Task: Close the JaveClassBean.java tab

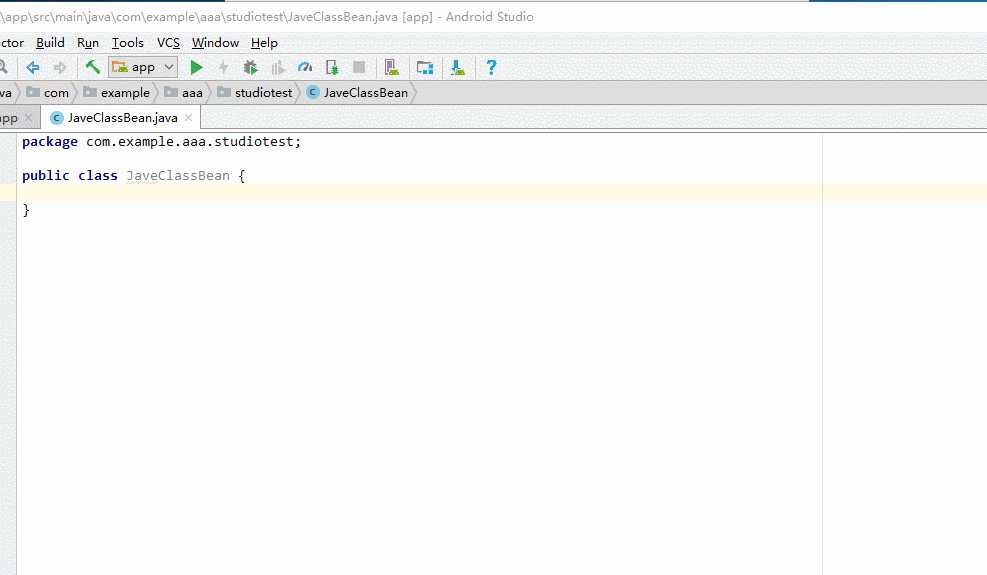Action: tap(188, 118)
